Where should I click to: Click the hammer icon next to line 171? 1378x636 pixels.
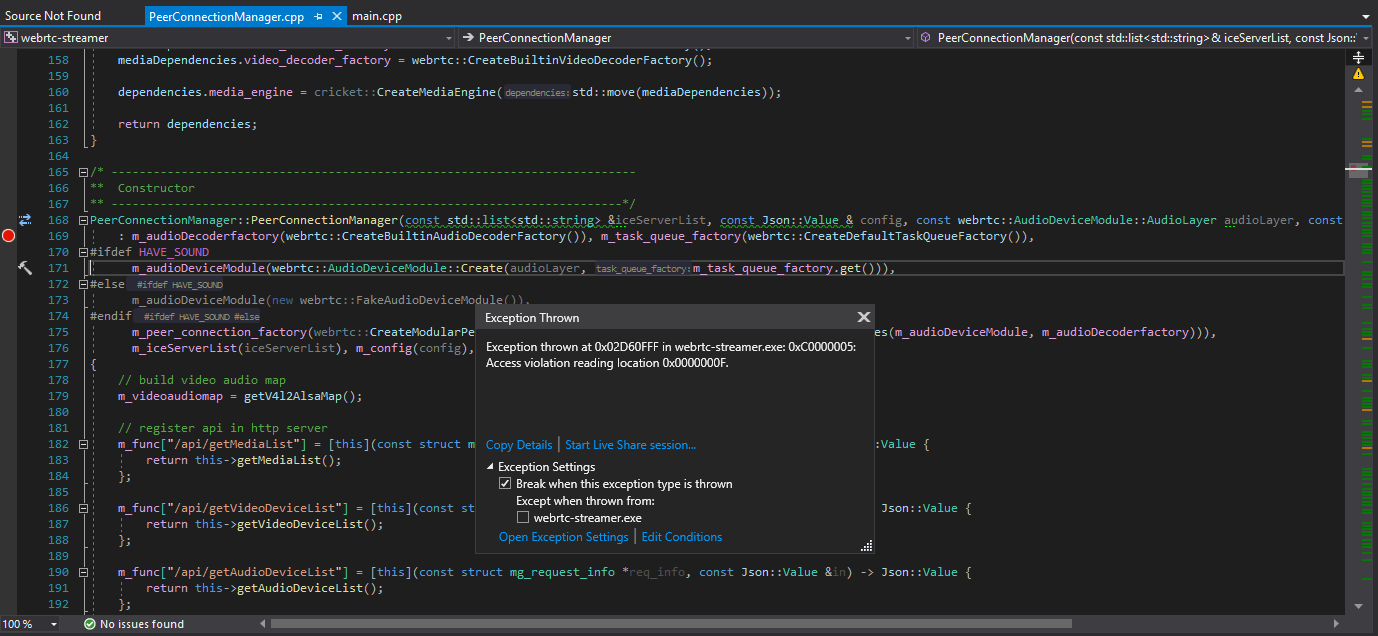tap(24, 267)
